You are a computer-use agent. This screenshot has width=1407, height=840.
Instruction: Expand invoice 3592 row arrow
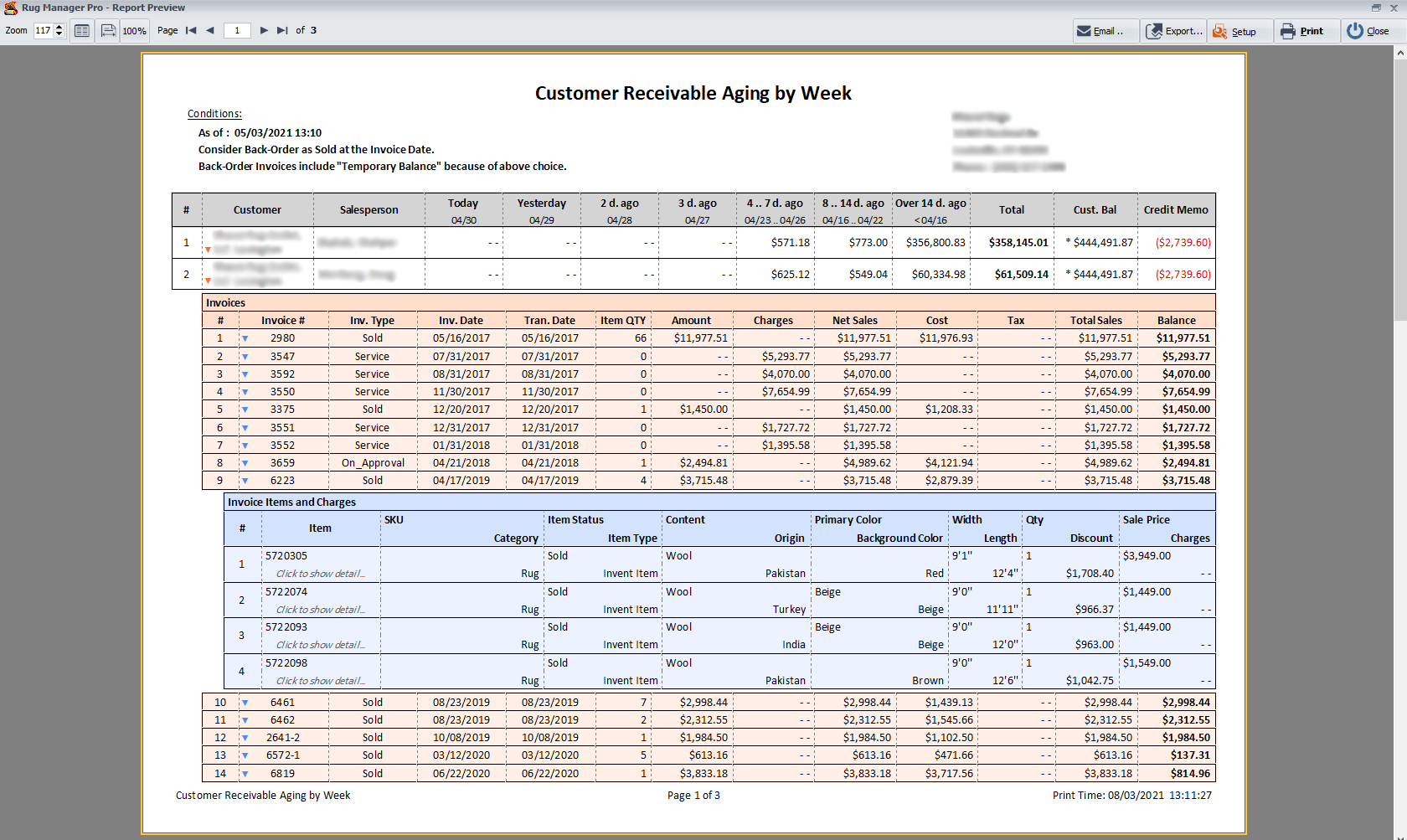click(x=245, y=374)
